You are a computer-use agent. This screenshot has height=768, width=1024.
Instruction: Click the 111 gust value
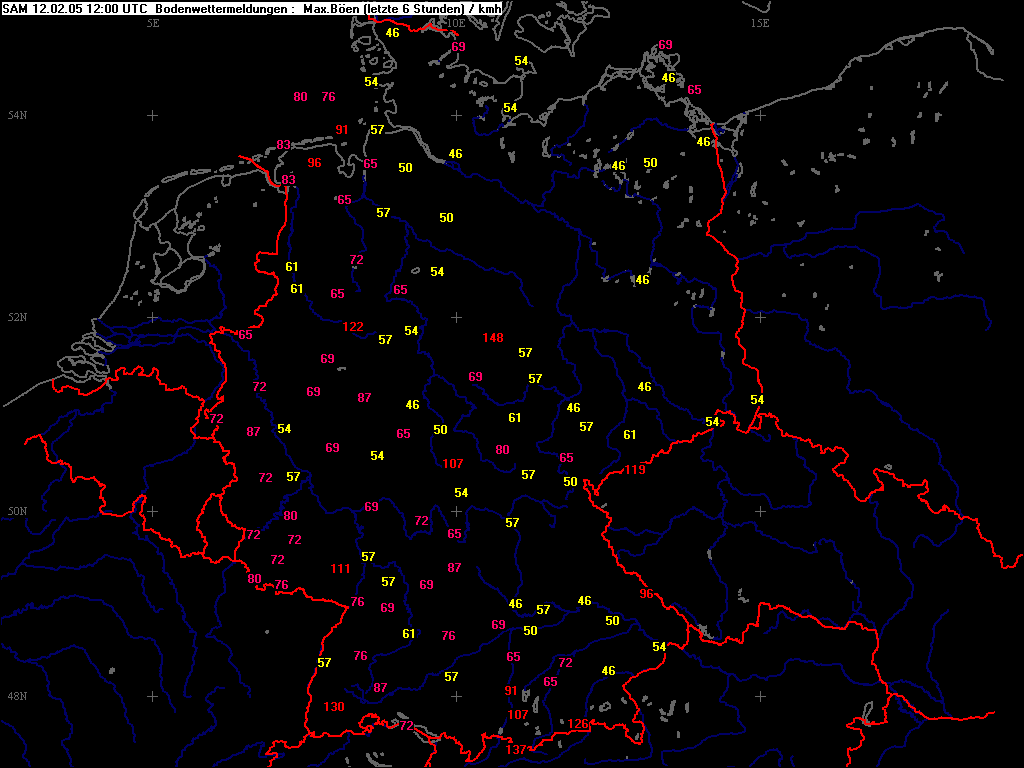340,569
